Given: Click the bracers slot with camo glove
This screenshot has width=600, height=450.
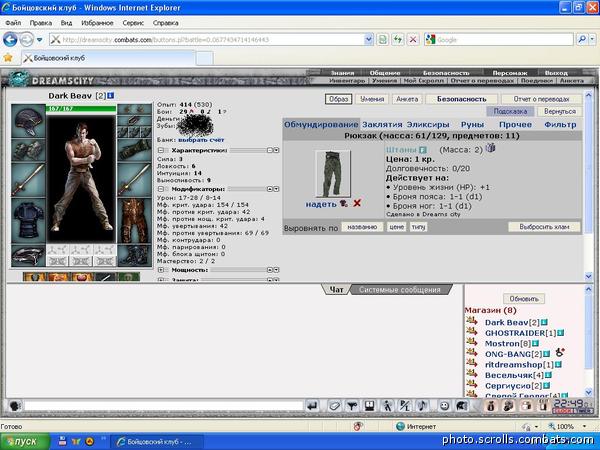Looking at the screenshot, I should point(135,150).
